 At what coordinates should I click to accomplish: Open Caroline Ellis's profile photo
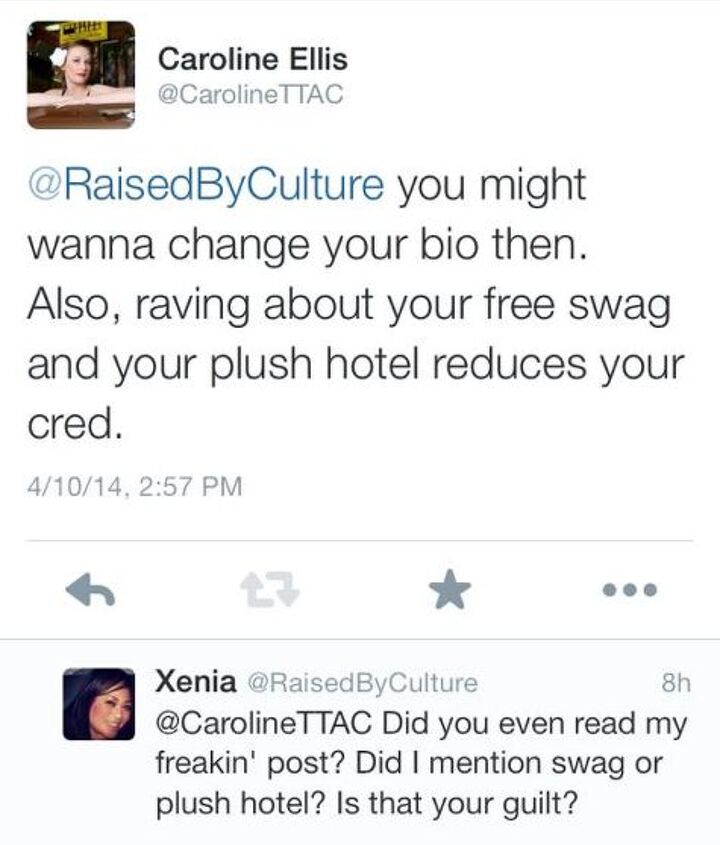(80, 74)
